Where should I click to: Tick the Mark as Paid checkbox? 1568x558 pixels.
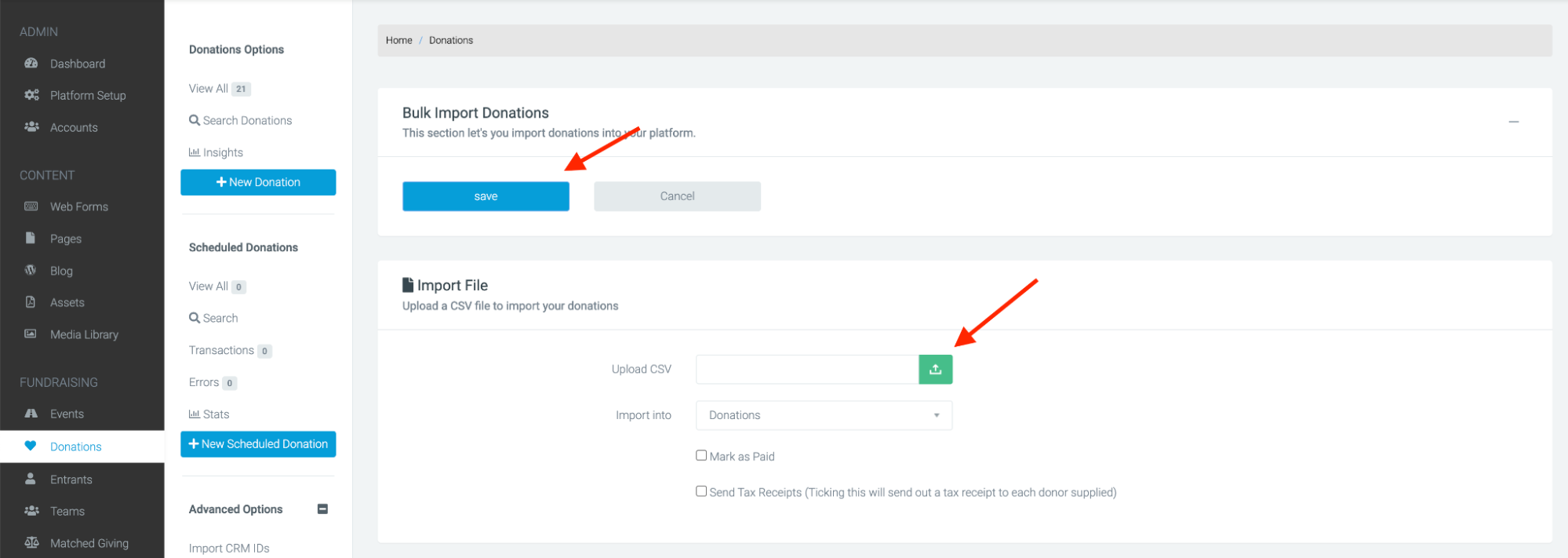(x=701, y=455)
